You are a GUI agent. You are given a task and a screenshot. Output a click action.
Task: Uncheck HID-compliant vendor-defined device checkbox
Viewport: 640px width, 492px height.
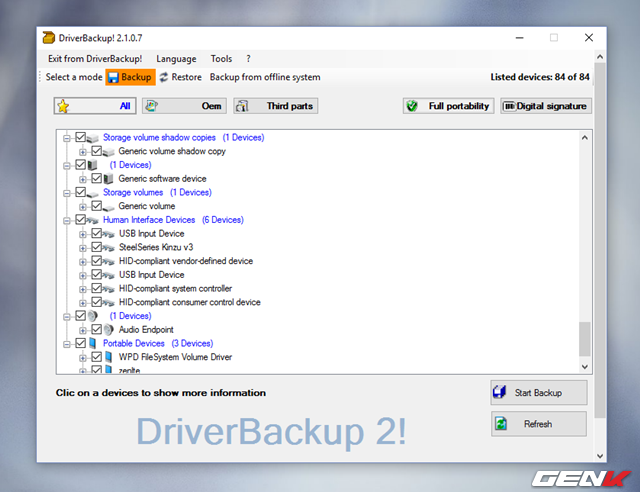pyautogui.click(x=96, y=261)
